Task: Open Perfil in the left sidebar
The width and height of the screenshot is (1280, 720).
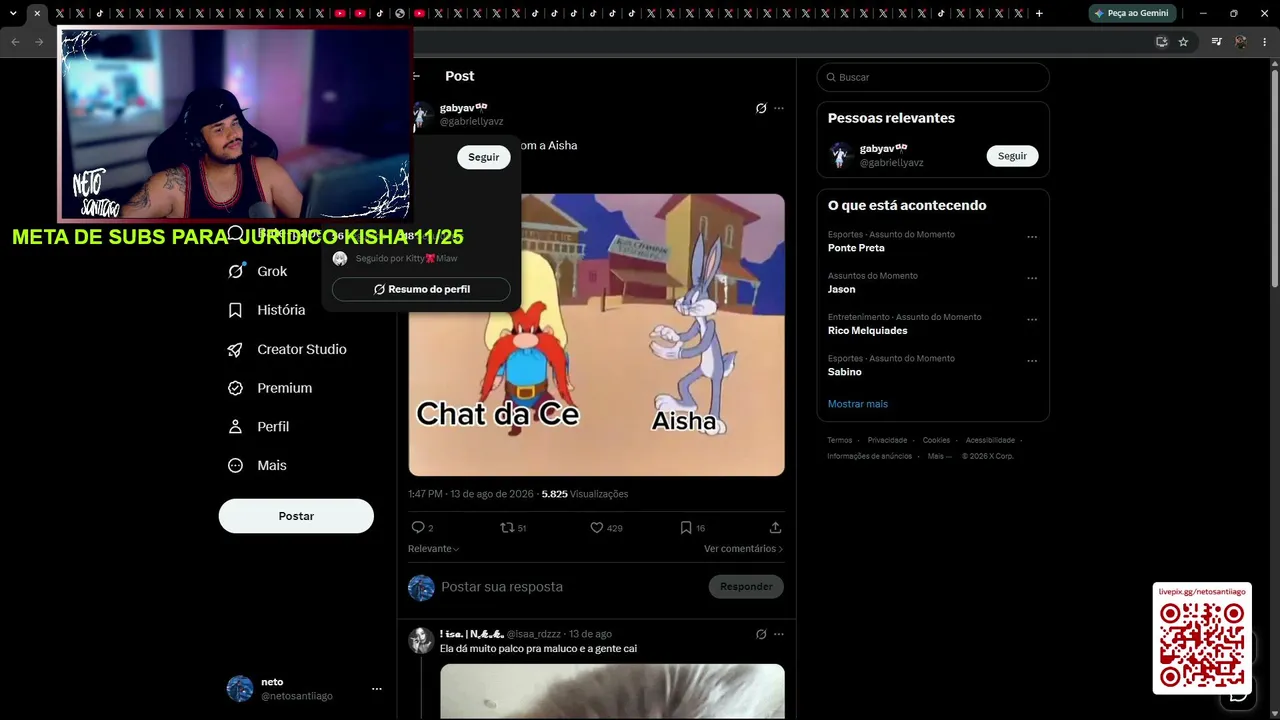Action: (x=259, y=426)
